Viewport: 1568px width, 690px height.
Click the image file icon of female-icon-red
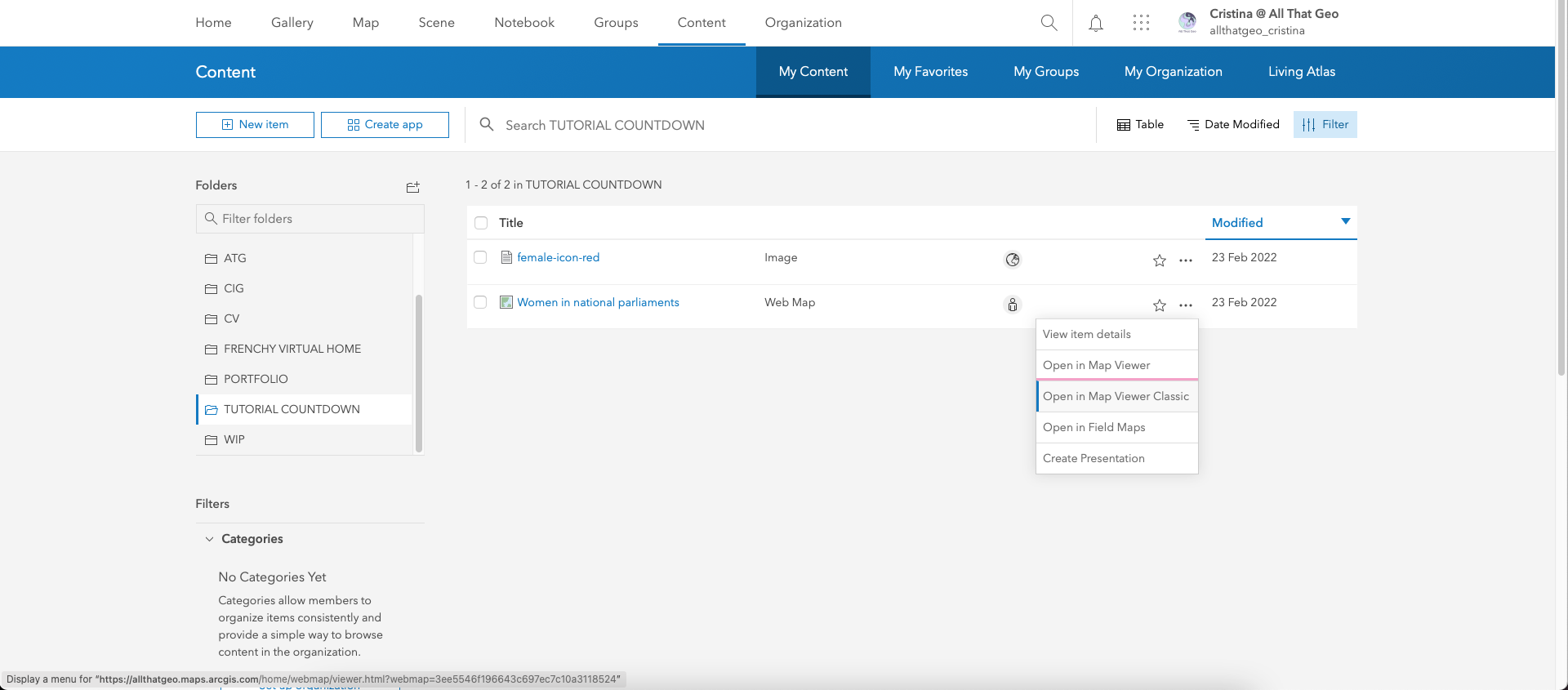[506, 257]
